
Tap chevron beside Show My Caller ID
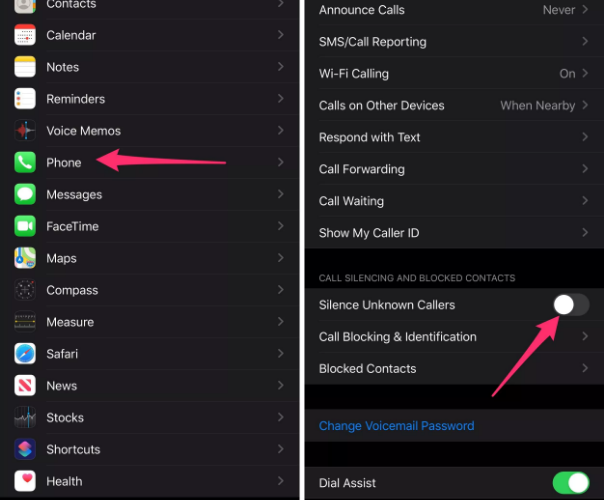coord(585,232)
